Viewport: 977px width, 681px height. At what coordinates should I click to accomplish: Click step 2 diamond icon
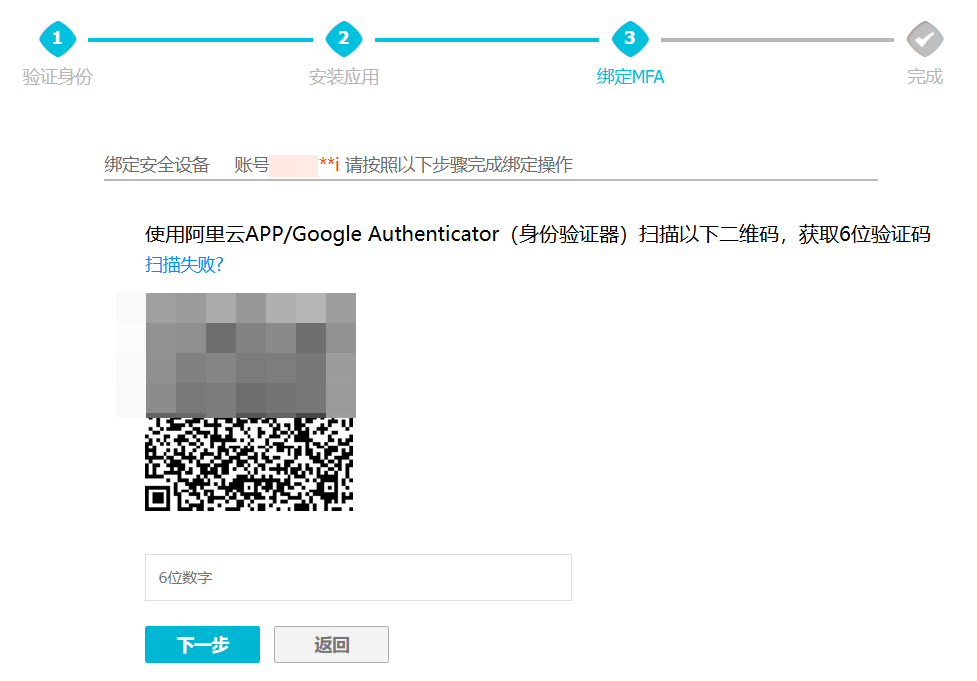[343, 39]
